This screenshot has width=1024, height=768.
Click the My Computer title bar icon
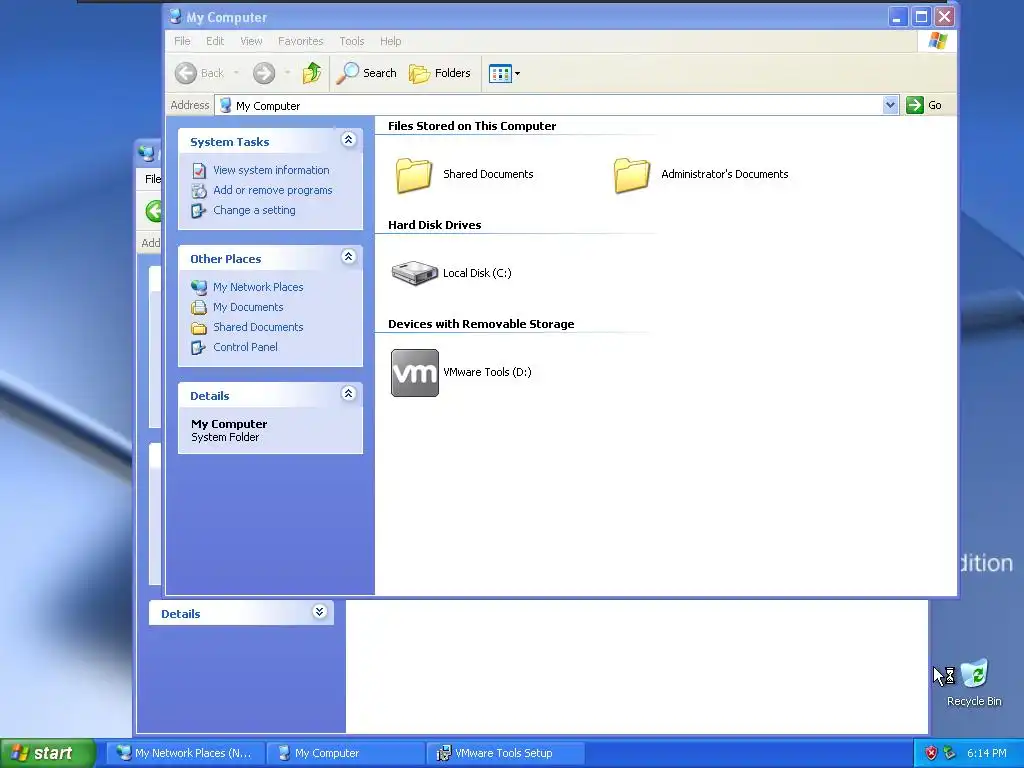[175, 16]
